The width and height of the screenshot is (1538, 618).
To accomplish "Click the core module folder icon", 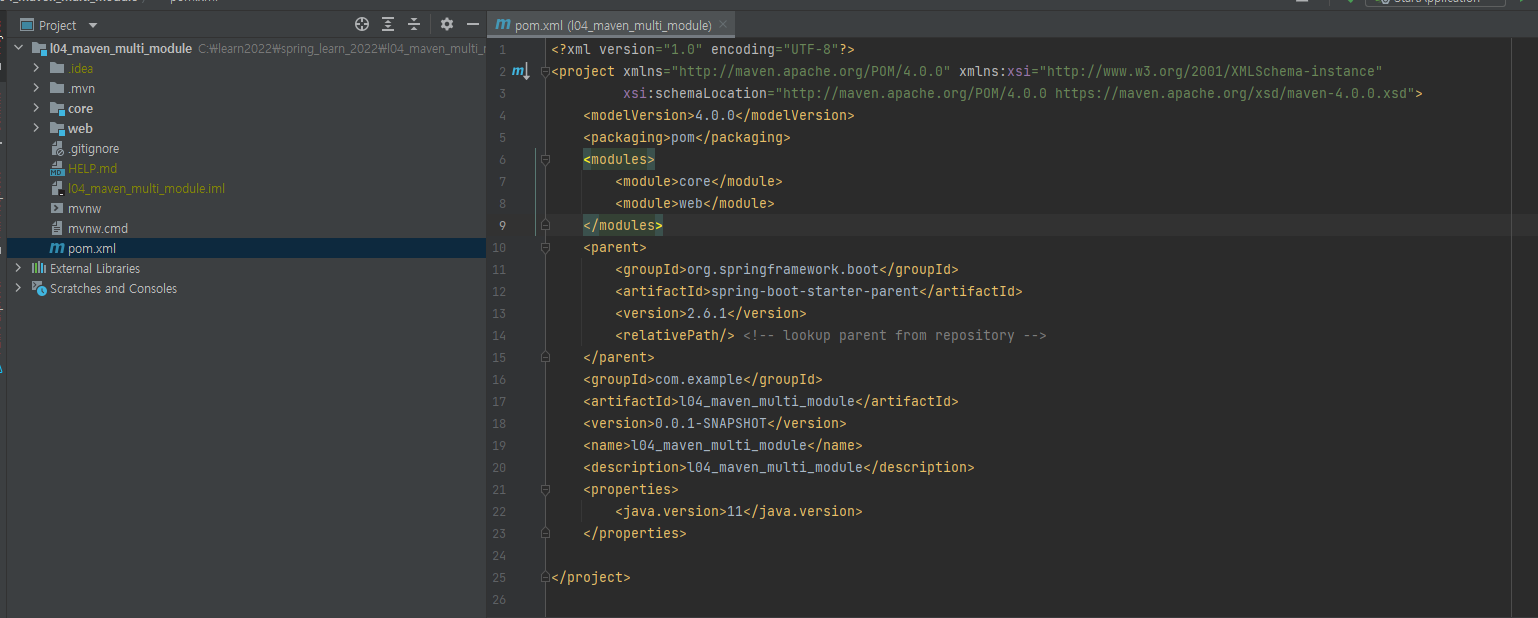I will 57,108.
